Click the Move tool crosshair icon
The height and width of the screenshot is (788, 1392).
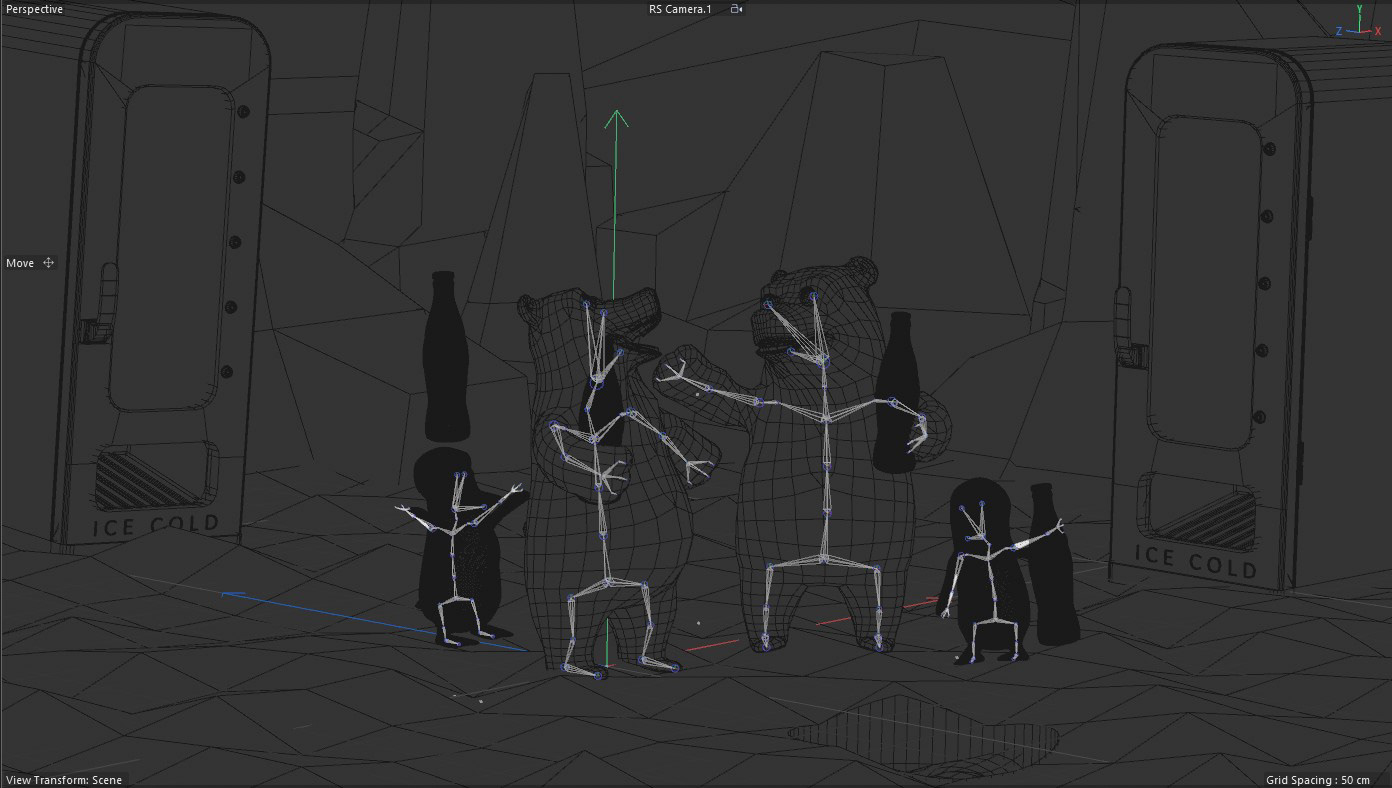(48, 263)
